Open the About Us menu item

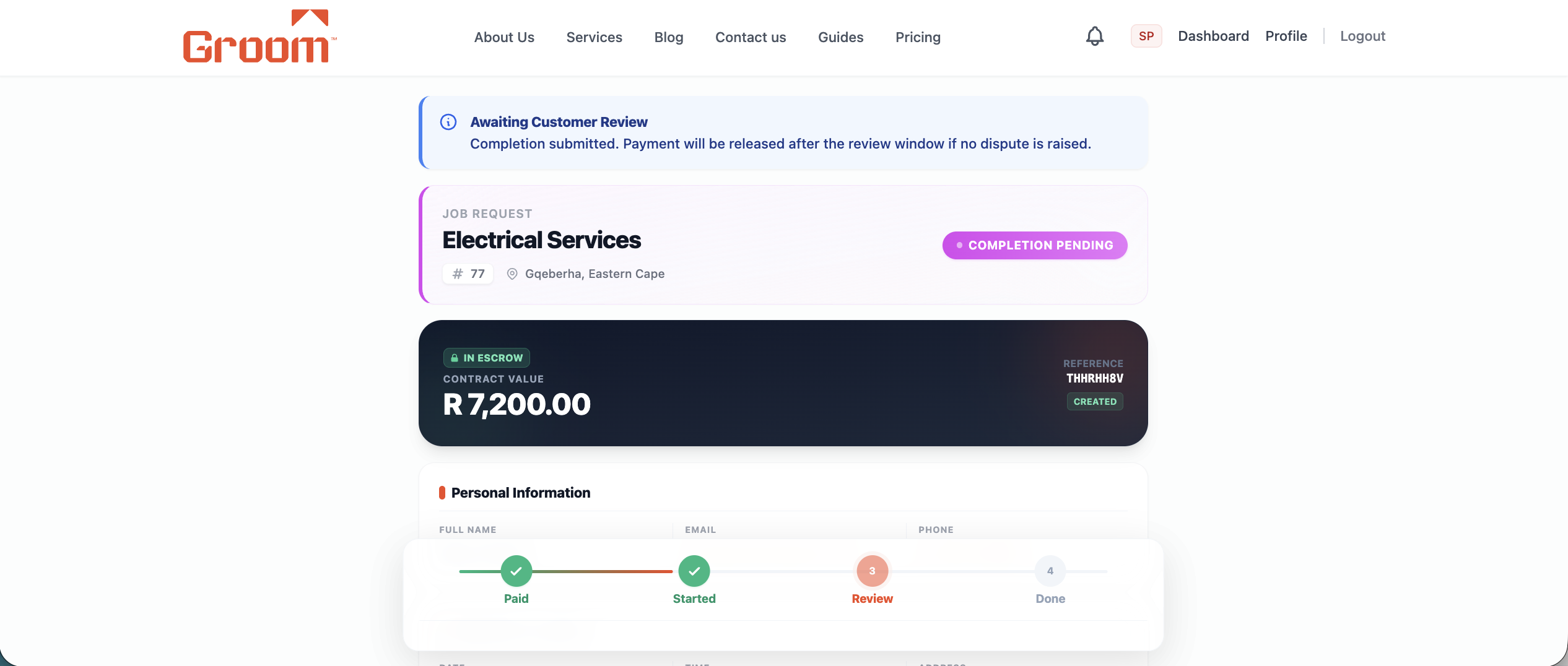(x=504, y=37)
